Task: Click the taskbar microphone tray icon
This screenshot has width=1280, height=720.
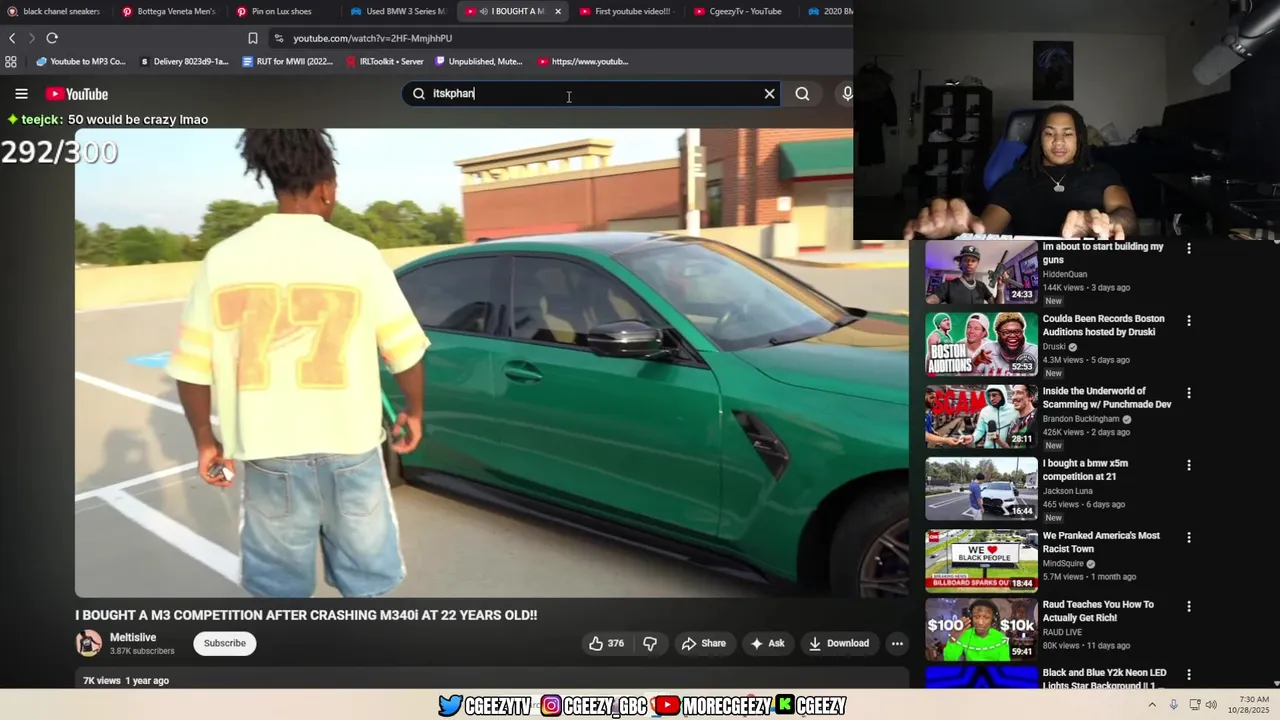Action: click(1173, 704)
